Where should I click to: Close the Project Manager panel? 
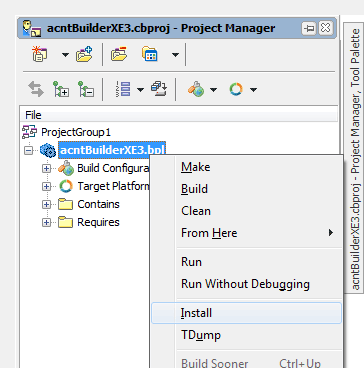click(x=325, y=28)
